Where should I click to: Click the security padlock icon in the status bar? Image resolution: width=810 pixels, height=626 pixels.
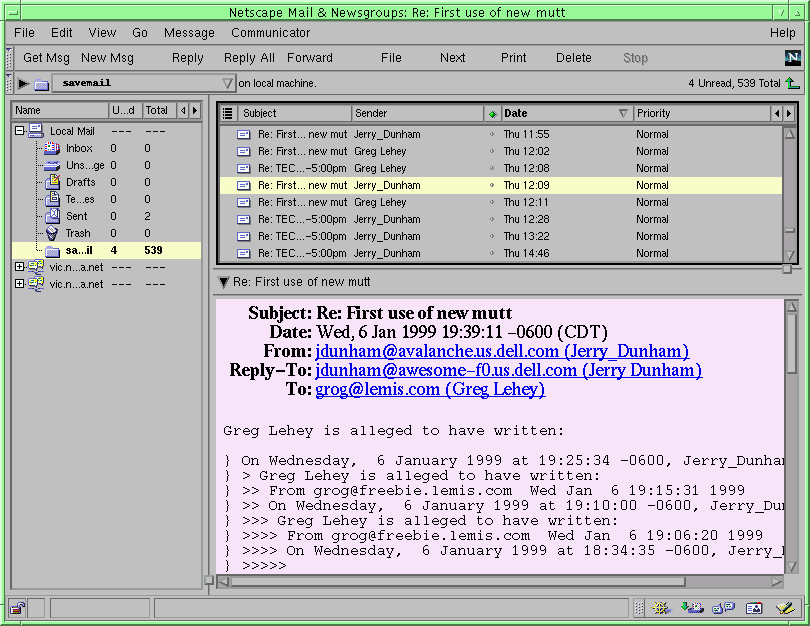(x=17, y=608)
